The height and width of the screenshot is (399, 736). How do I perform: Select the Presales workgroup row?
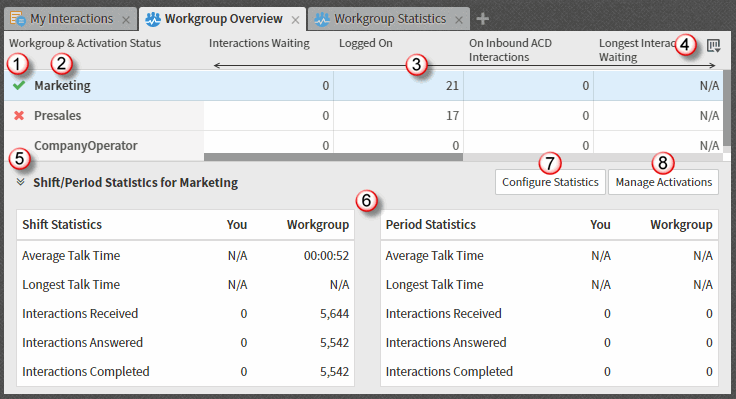(364, 115)
